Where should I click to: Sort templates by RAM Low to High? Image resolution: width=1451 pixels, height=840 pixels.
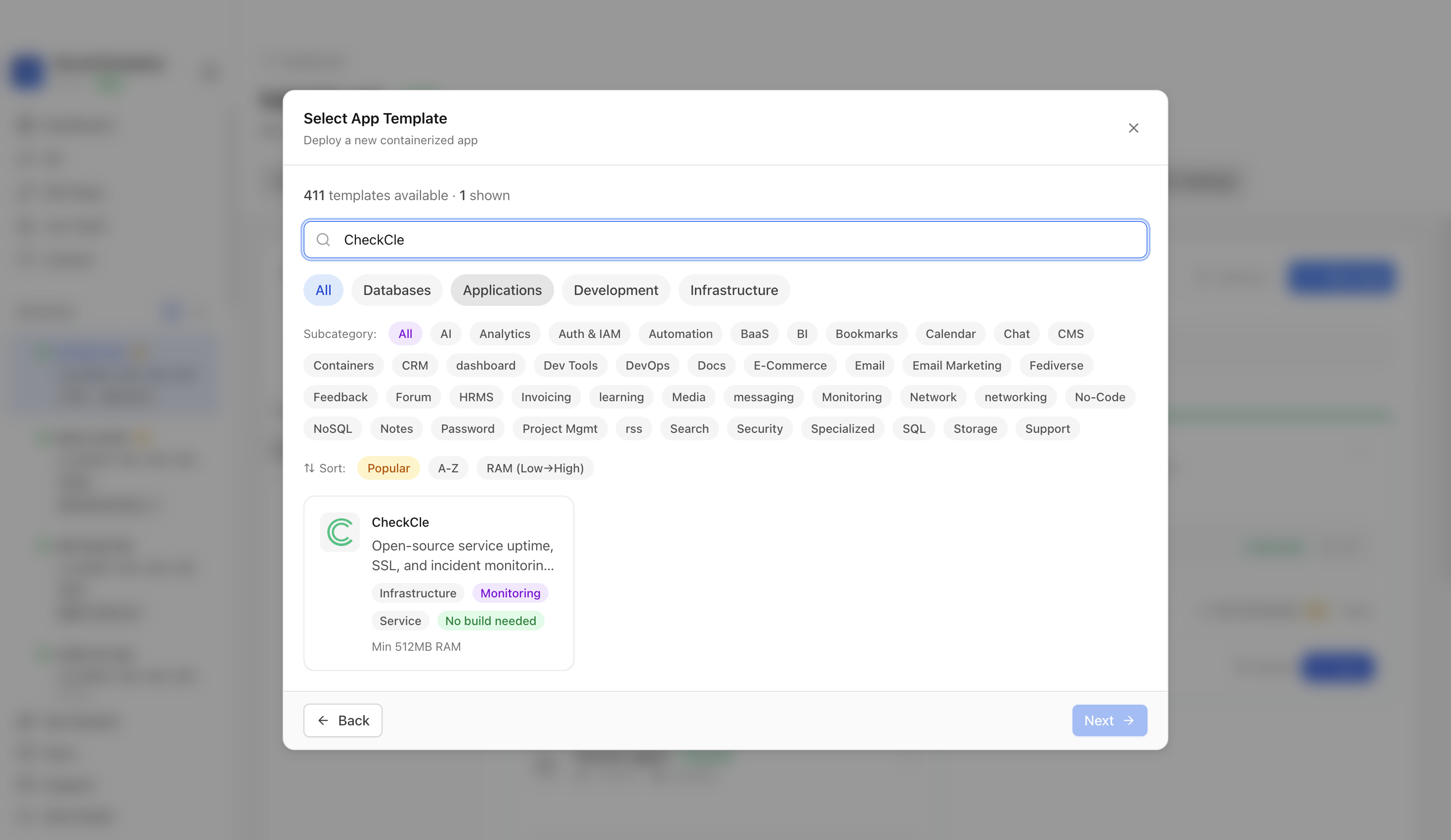pyautogui.click(x=535, y=468)
